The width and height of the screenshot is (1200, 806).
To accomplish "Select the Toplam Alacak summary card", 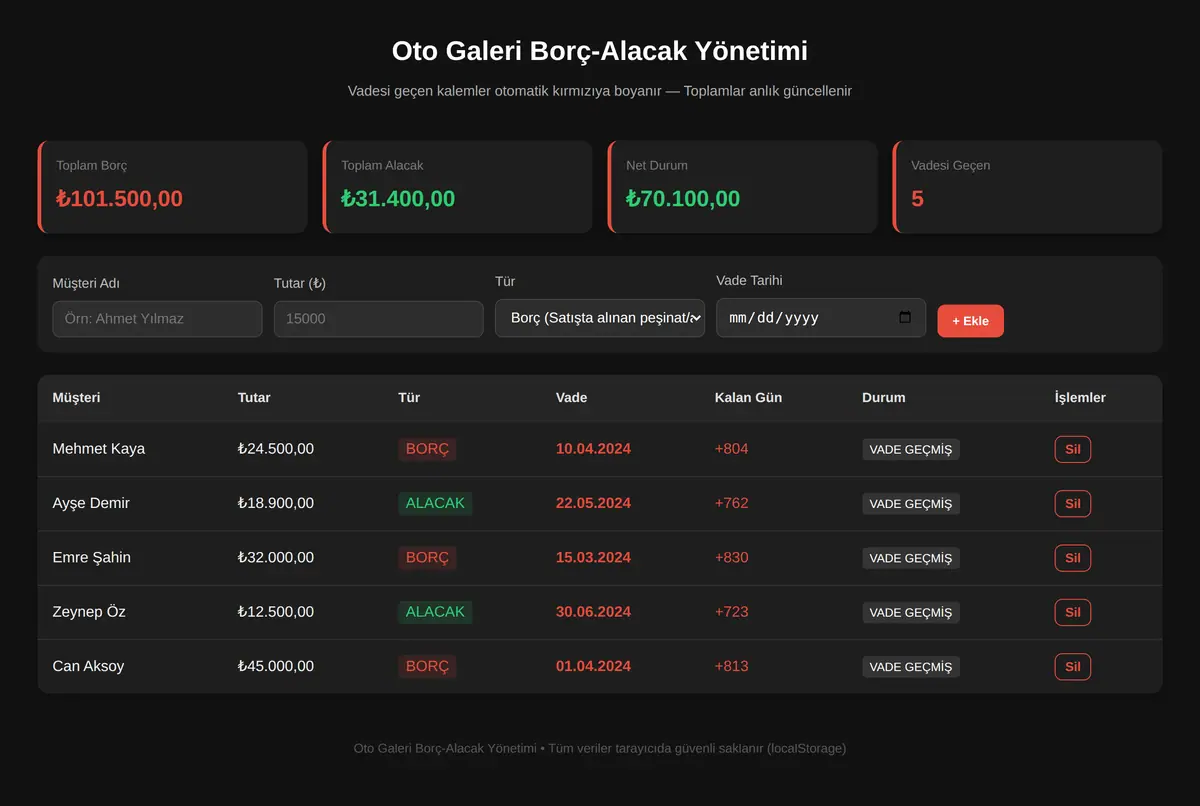I will pos(457,187).
